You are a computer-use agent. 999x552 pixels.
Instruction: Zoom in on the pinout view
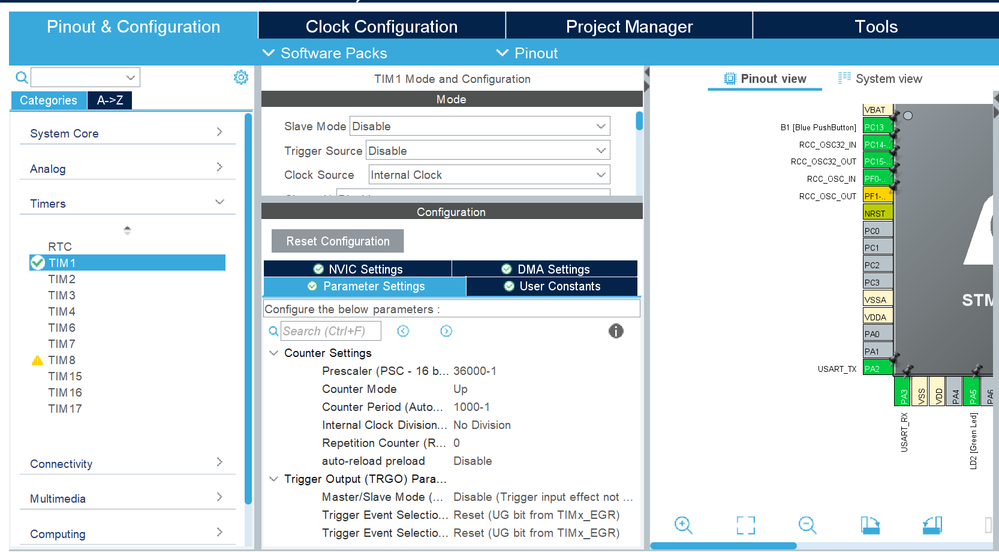click(x=683, y=525)
